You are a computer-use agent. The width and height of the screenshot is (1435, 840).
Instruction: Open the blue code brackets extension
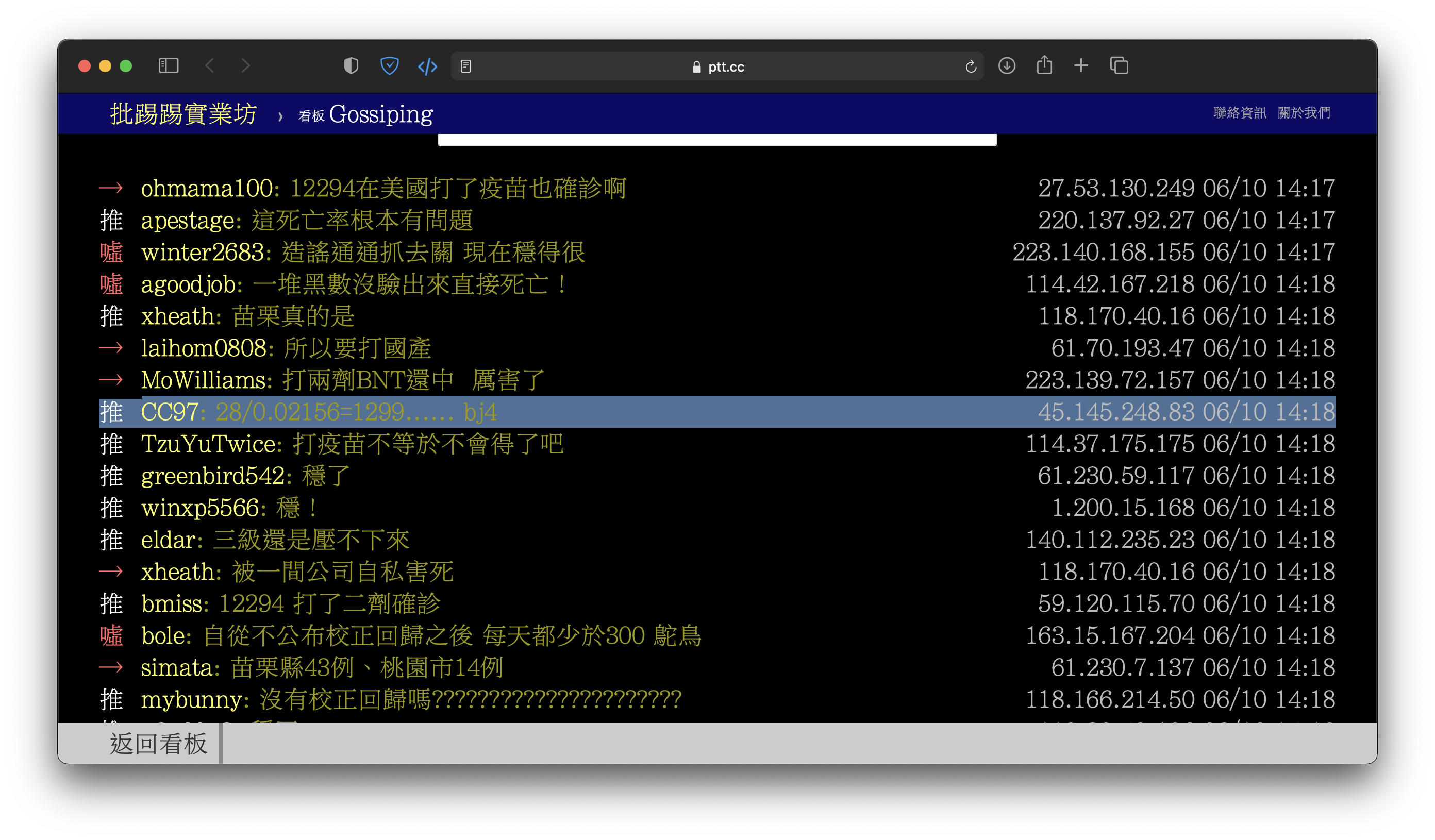pos(428,66)
